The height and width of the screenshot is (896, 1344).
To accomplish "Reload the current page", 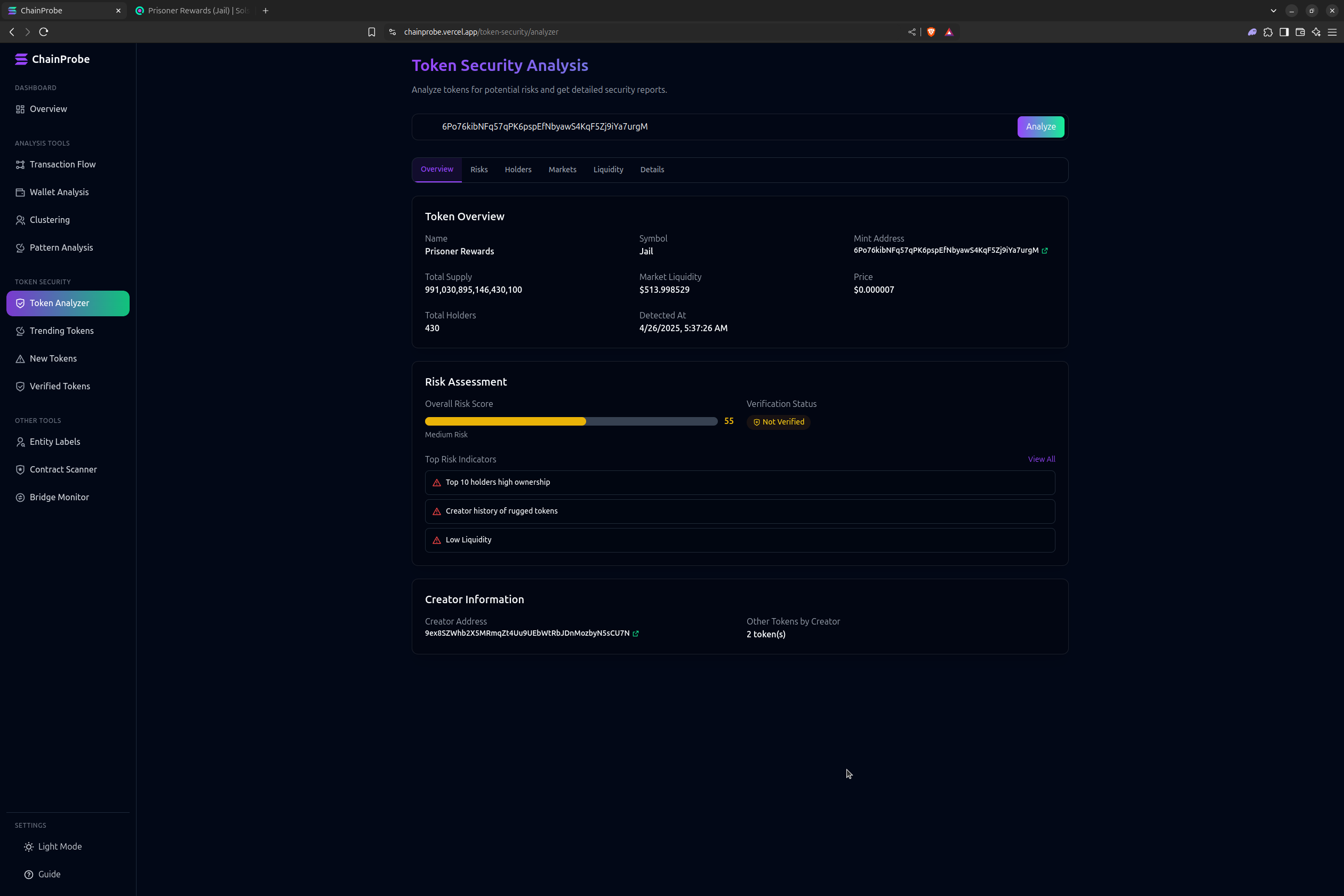I will pyautogui.click(x=43, y=32).
